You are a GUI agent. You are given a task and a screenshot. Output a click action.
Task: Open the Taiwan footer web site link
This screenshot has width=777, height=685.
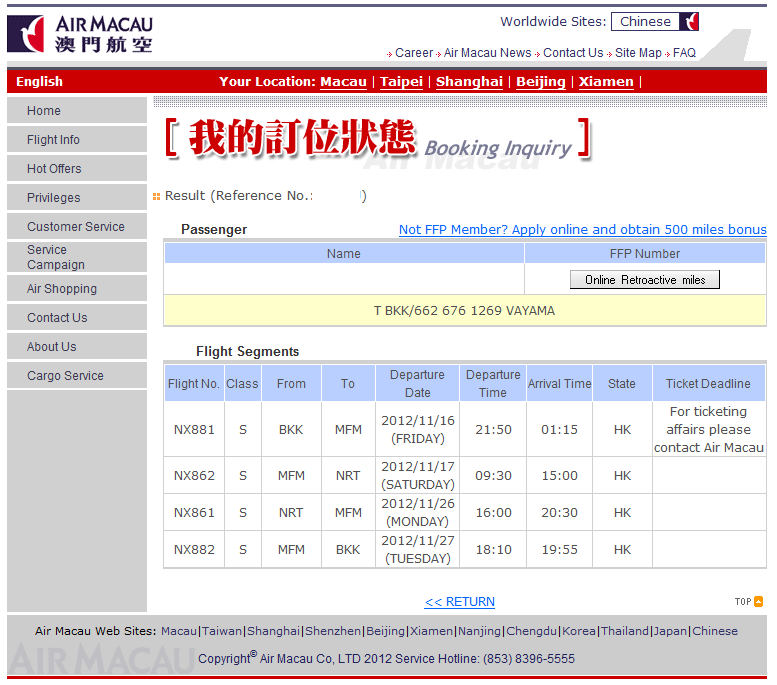point(222,631)
